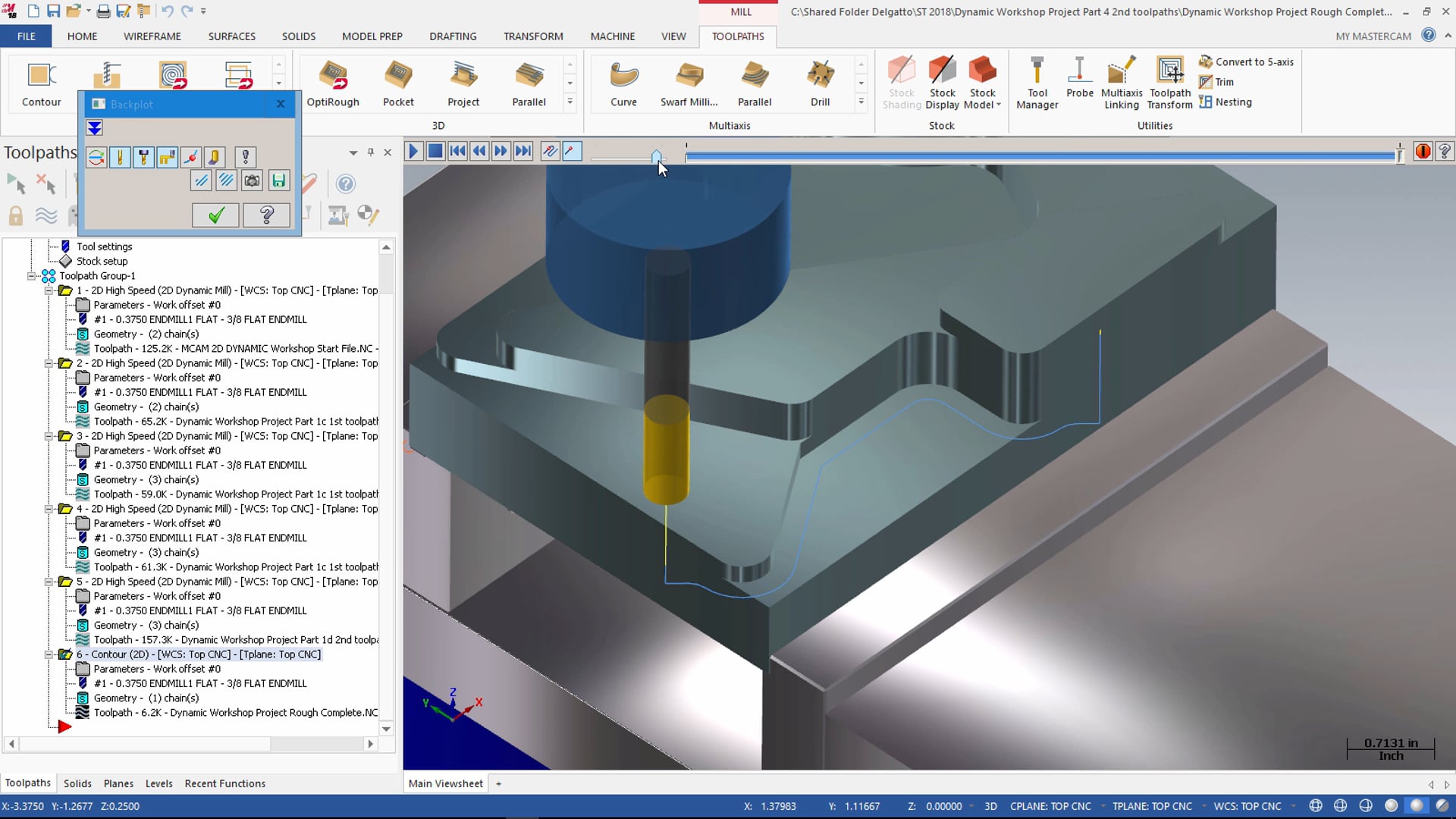Toggle trace mode in playback bar

(x=550, y=151)
